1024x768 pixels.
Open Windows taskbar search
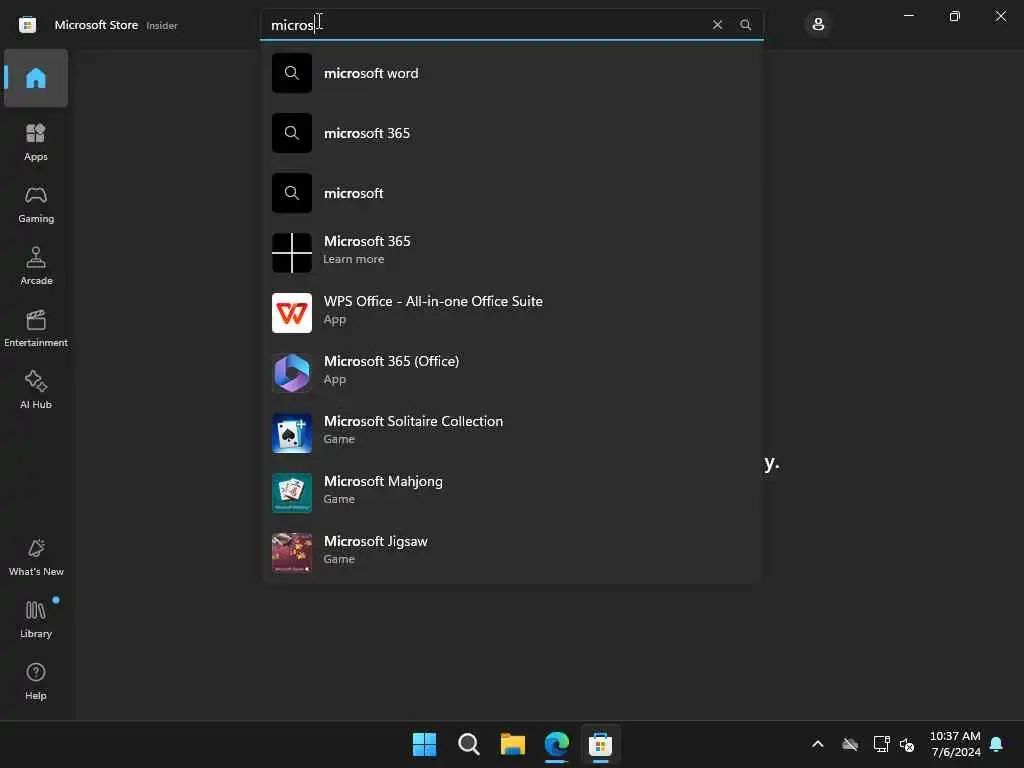(x=468, y=744)
